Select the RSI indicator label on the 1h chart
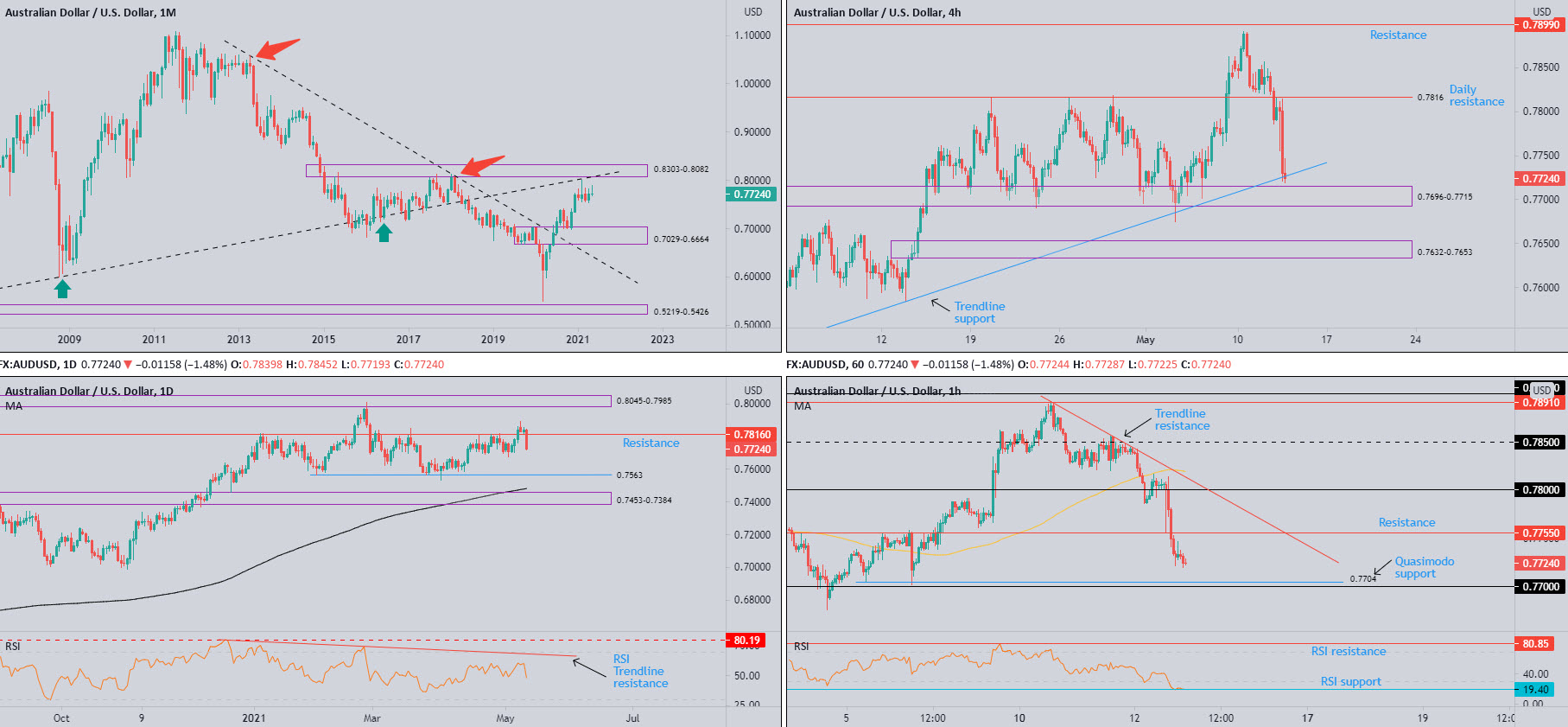This screenshot has height=727, width=1568. point(802,647)
